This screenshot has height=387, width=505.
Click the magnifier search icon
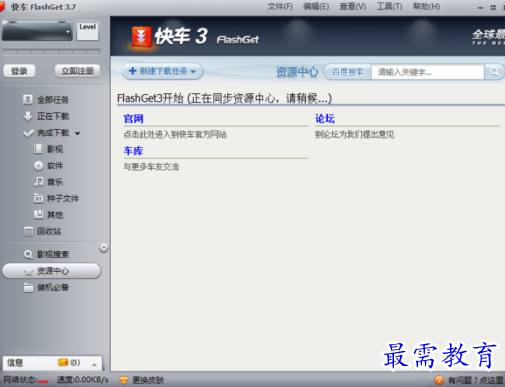point(494,72)
